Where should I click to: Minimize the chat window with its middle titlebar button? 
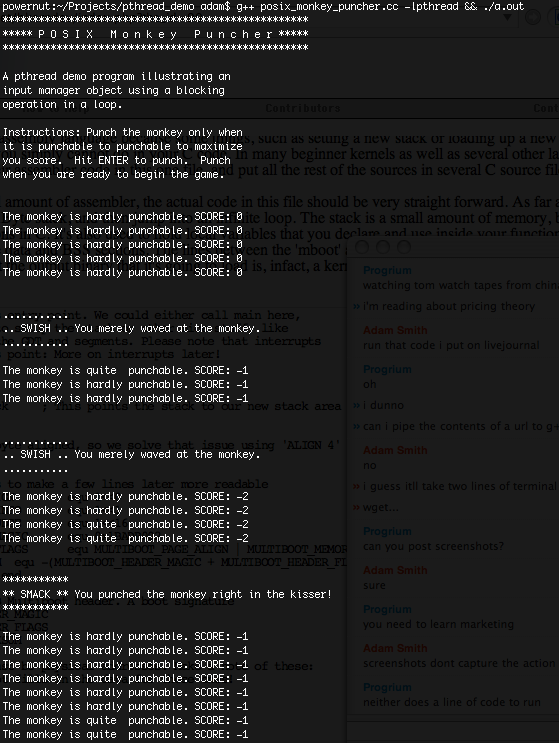tap(383, 247)
